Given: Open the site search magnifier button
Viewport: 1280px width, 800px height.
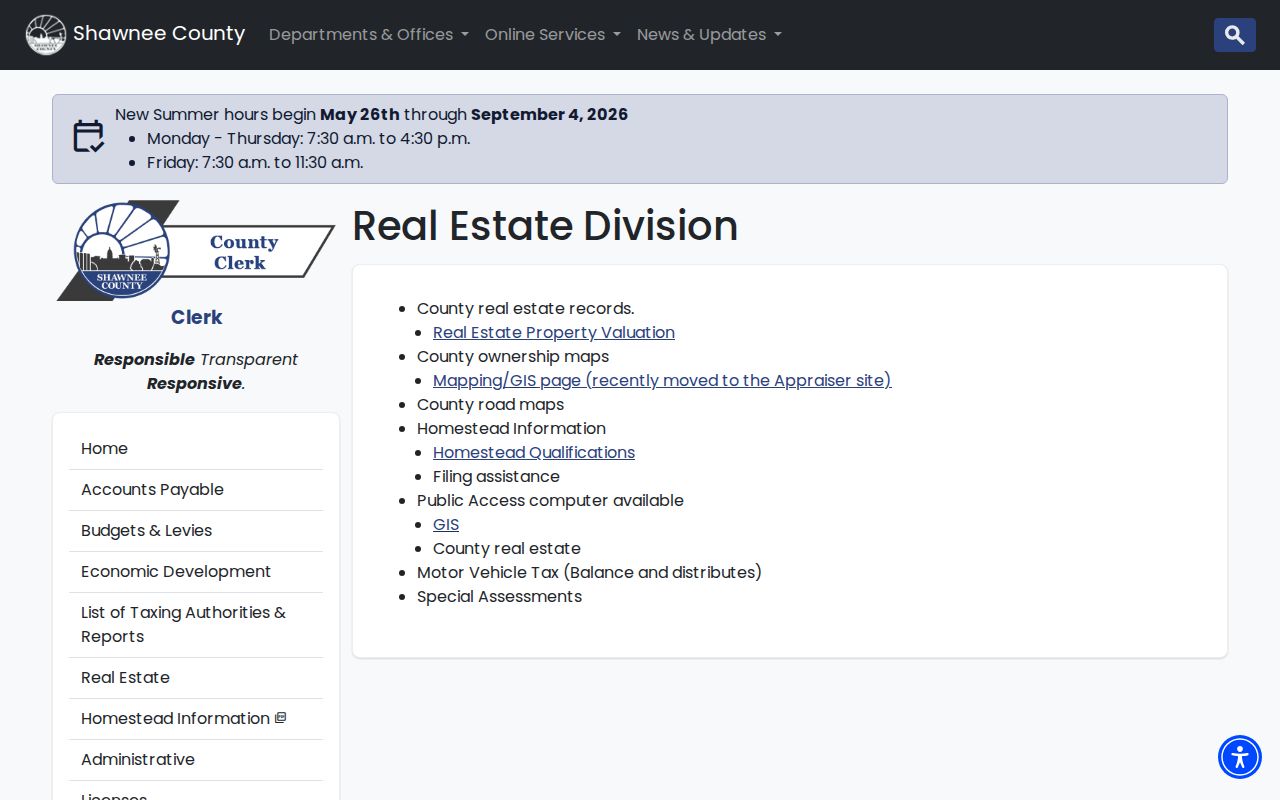Looking at the screenshot, I should [1235, 35].
